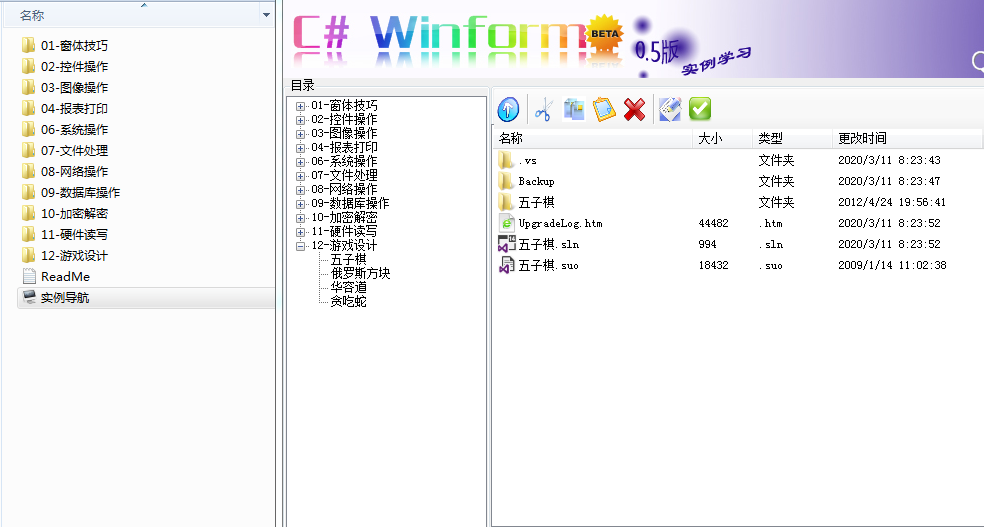The height and width of the screenshot is (527, 984).
Task: Select the .vs folder name
Action: [x=528, y=161]
